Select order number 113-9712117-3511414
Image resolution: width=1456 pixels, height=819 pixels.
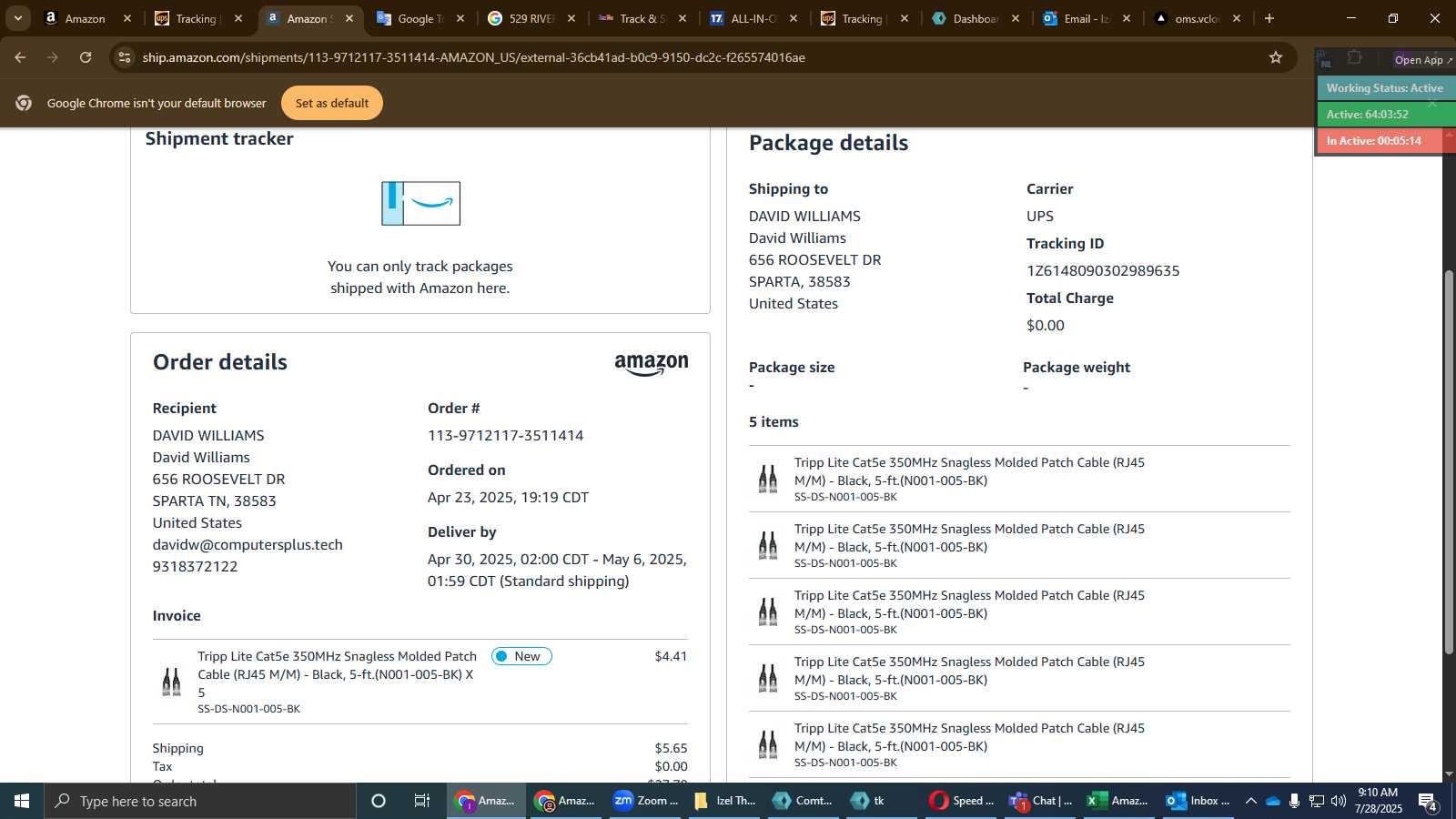point(506,436)
